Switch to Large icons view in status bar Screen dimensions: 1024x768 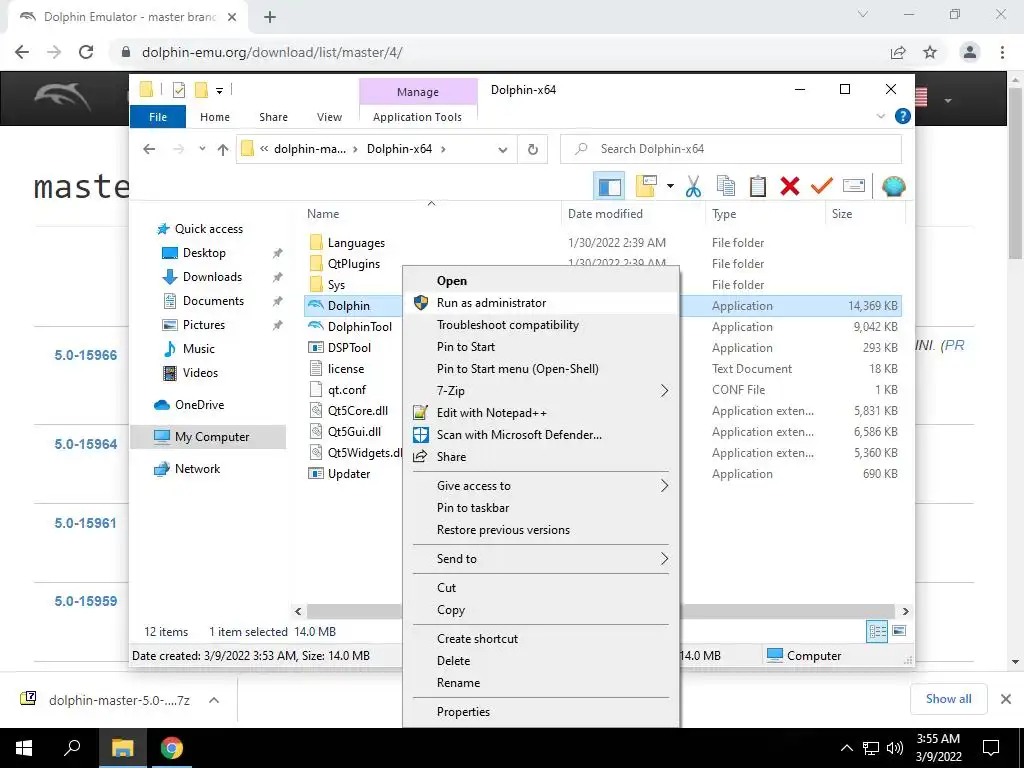899,631
